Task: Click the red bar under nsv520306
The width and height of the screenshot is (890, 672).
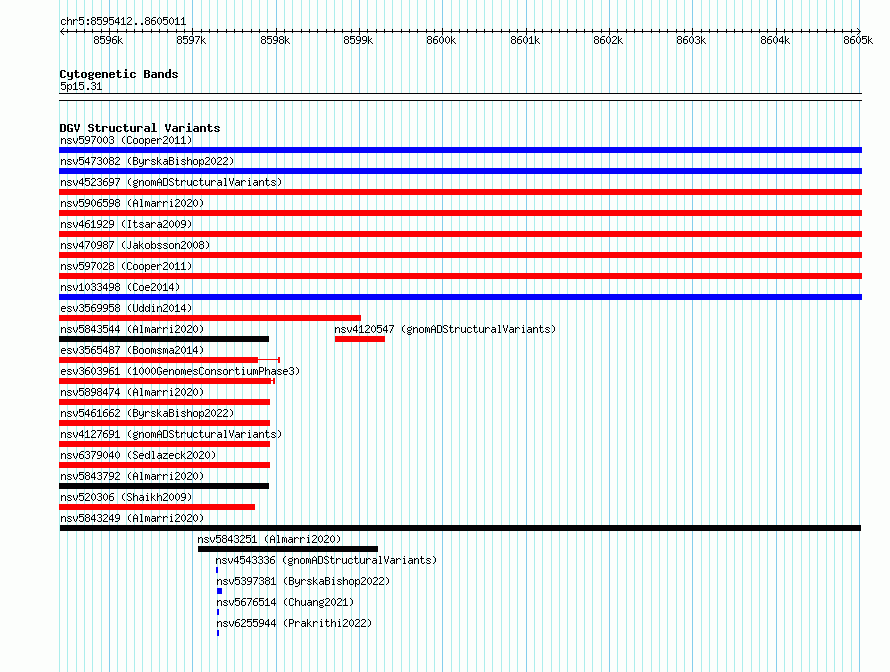Action: 157,507
